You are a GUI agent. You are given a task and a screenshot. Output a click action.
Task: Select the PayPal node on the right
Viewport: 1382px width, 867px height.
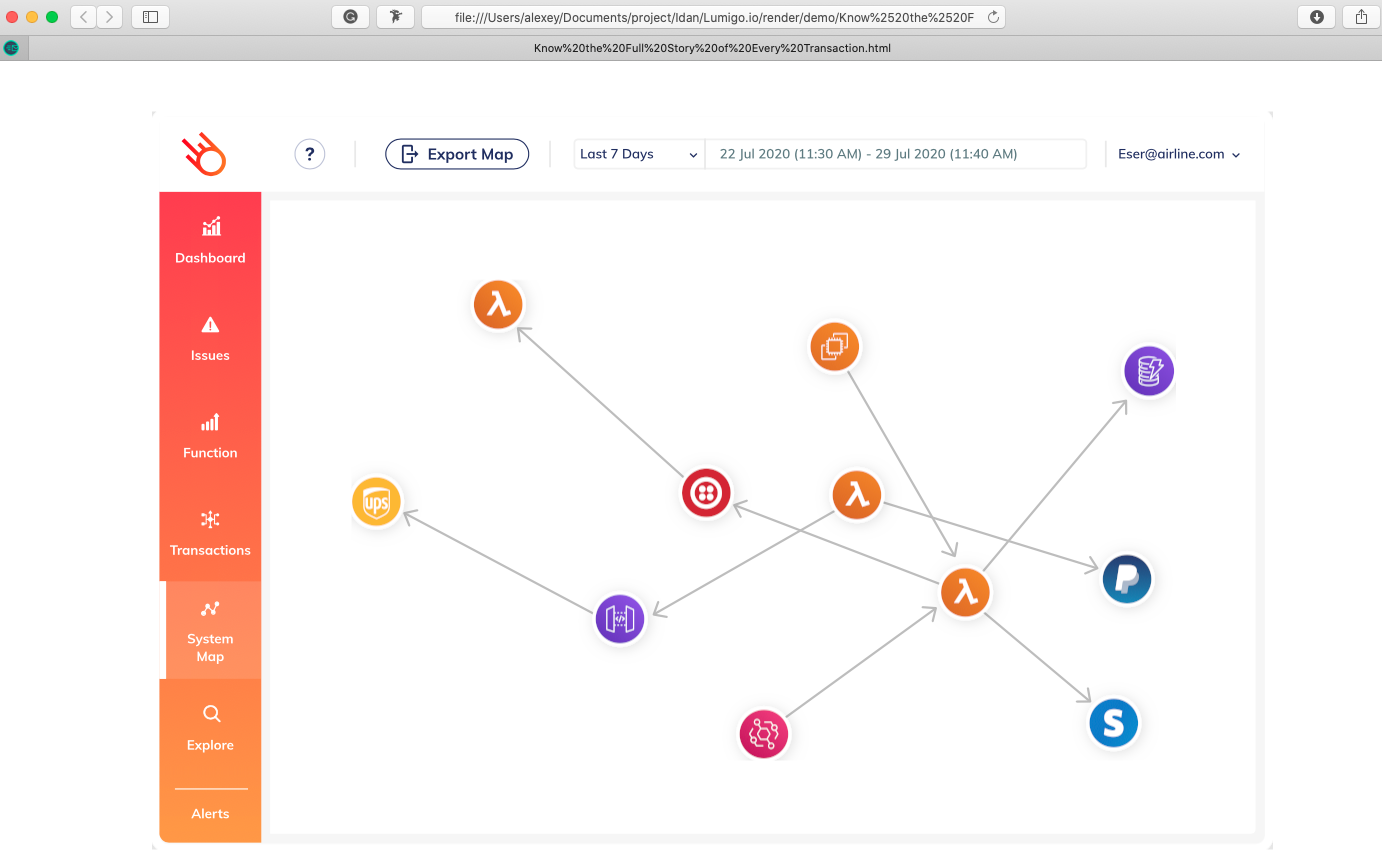click(x=1126, y=578)
